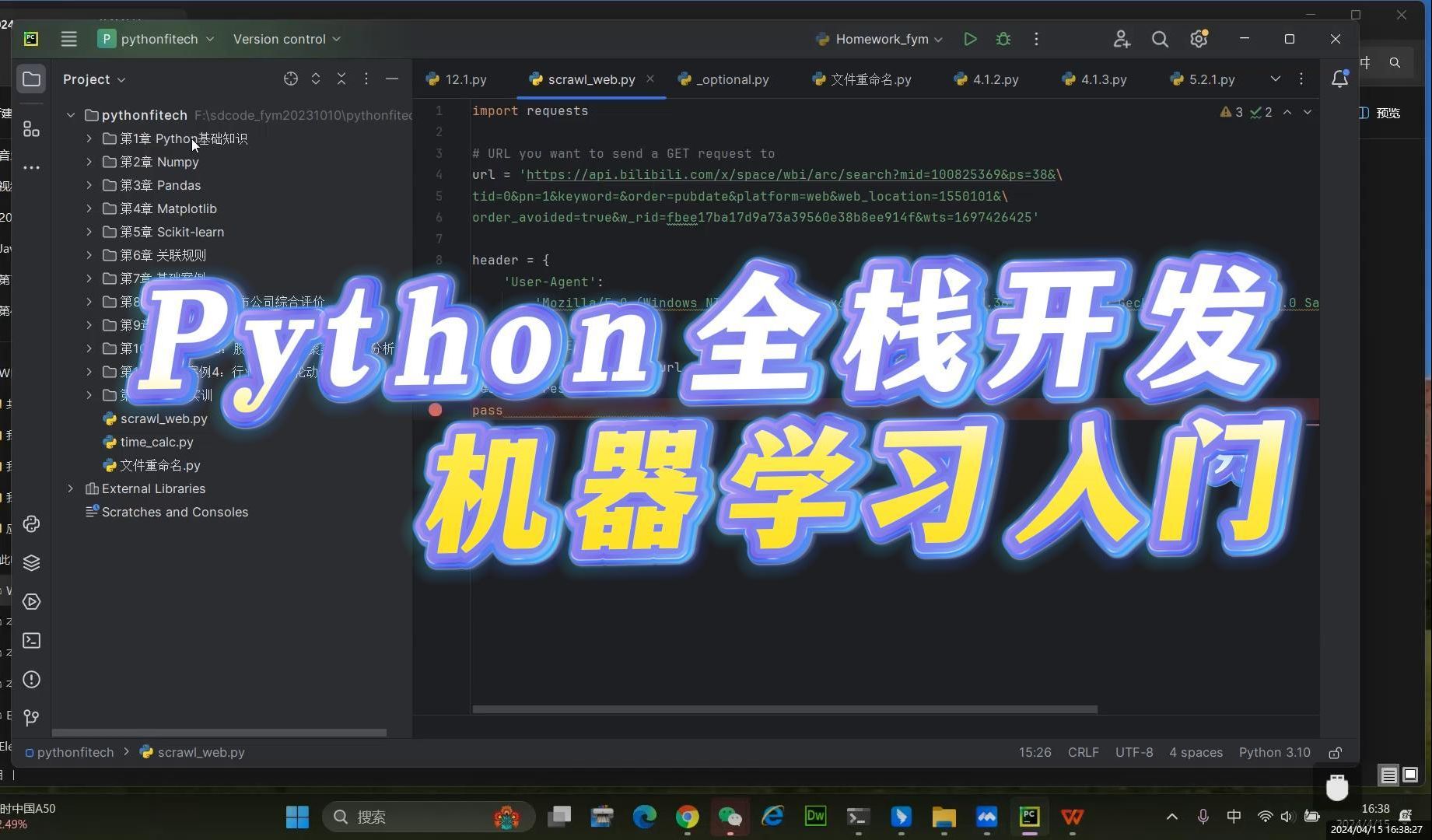Open Search Everywhere magnifier
Image resolution: width=1432 pixels, height=840 pixels.
pyautogui.click(x=1160, y=39)
